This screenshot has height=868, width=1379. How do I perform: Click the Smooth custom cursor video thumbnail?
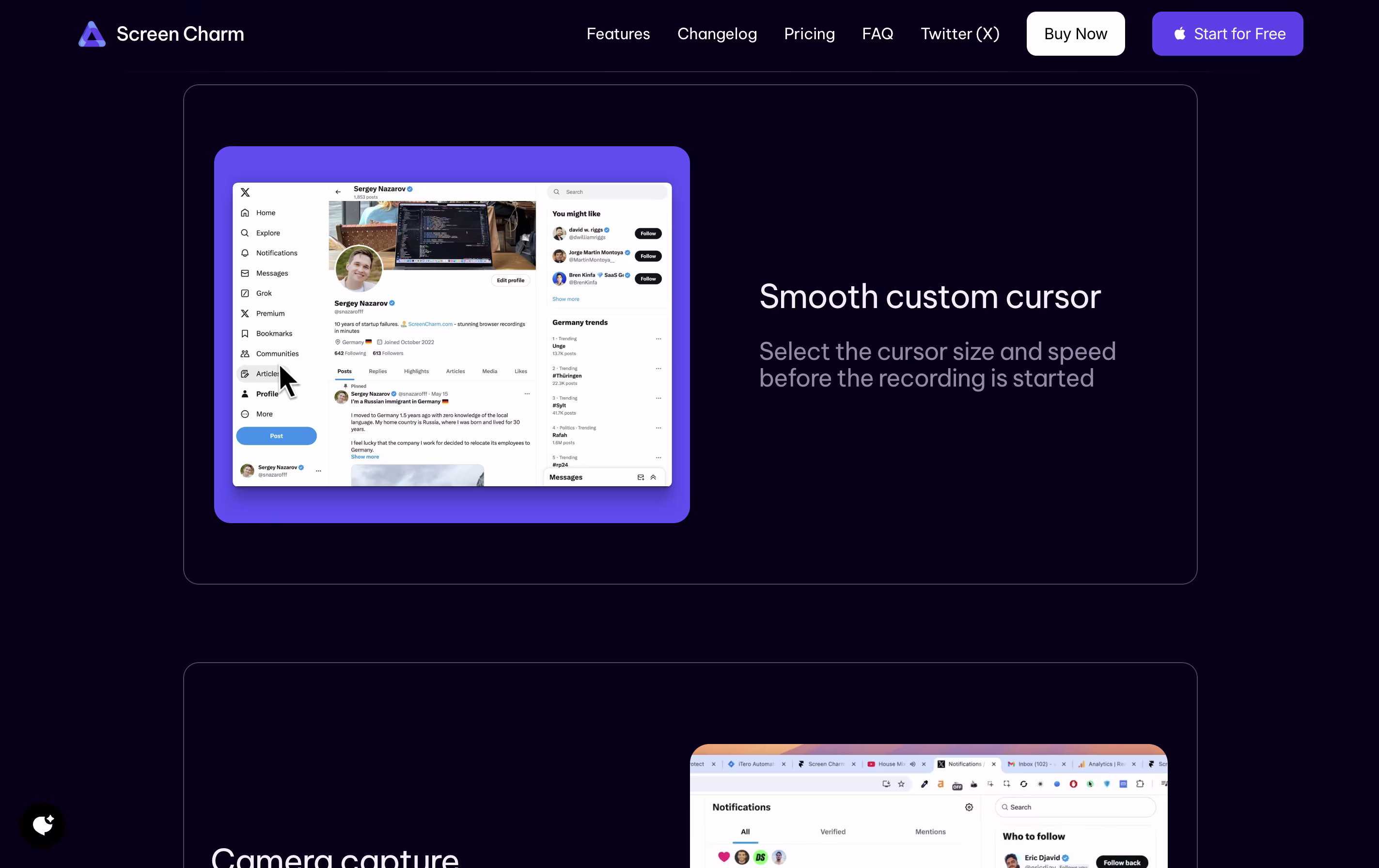[451, 334]
